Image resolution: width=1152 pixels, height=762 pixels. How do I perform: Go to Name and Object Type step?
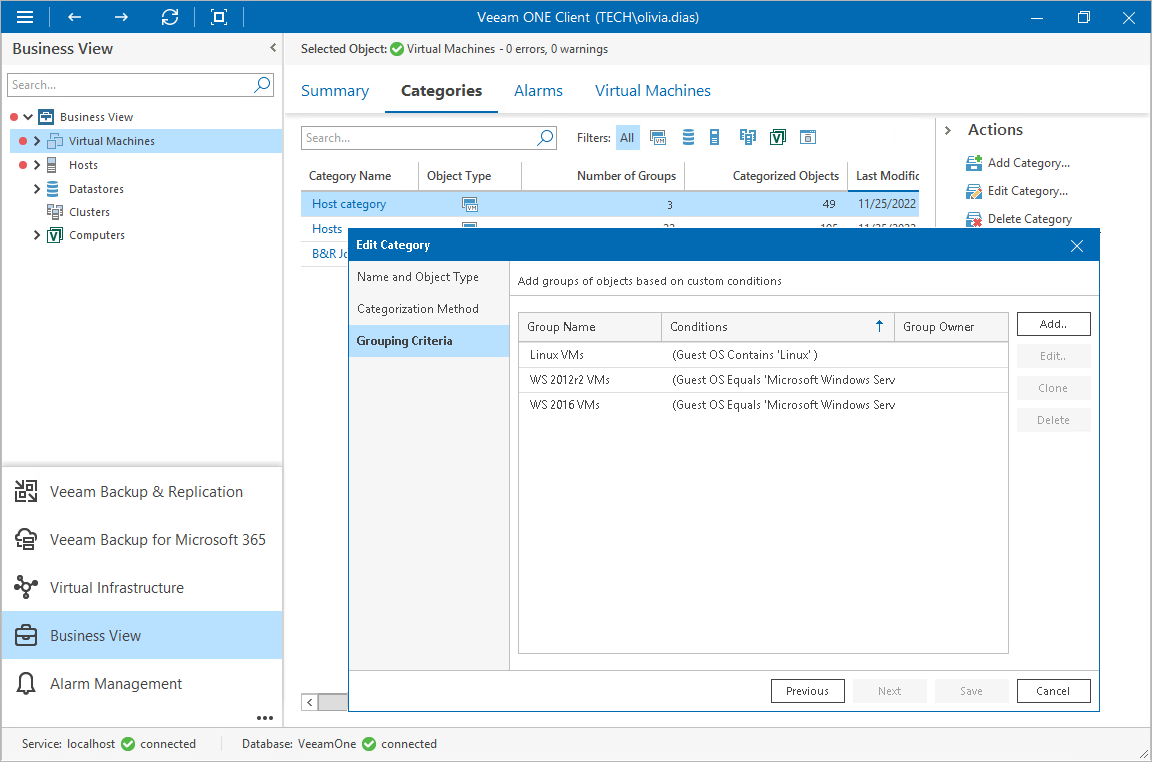click(429, 277)
